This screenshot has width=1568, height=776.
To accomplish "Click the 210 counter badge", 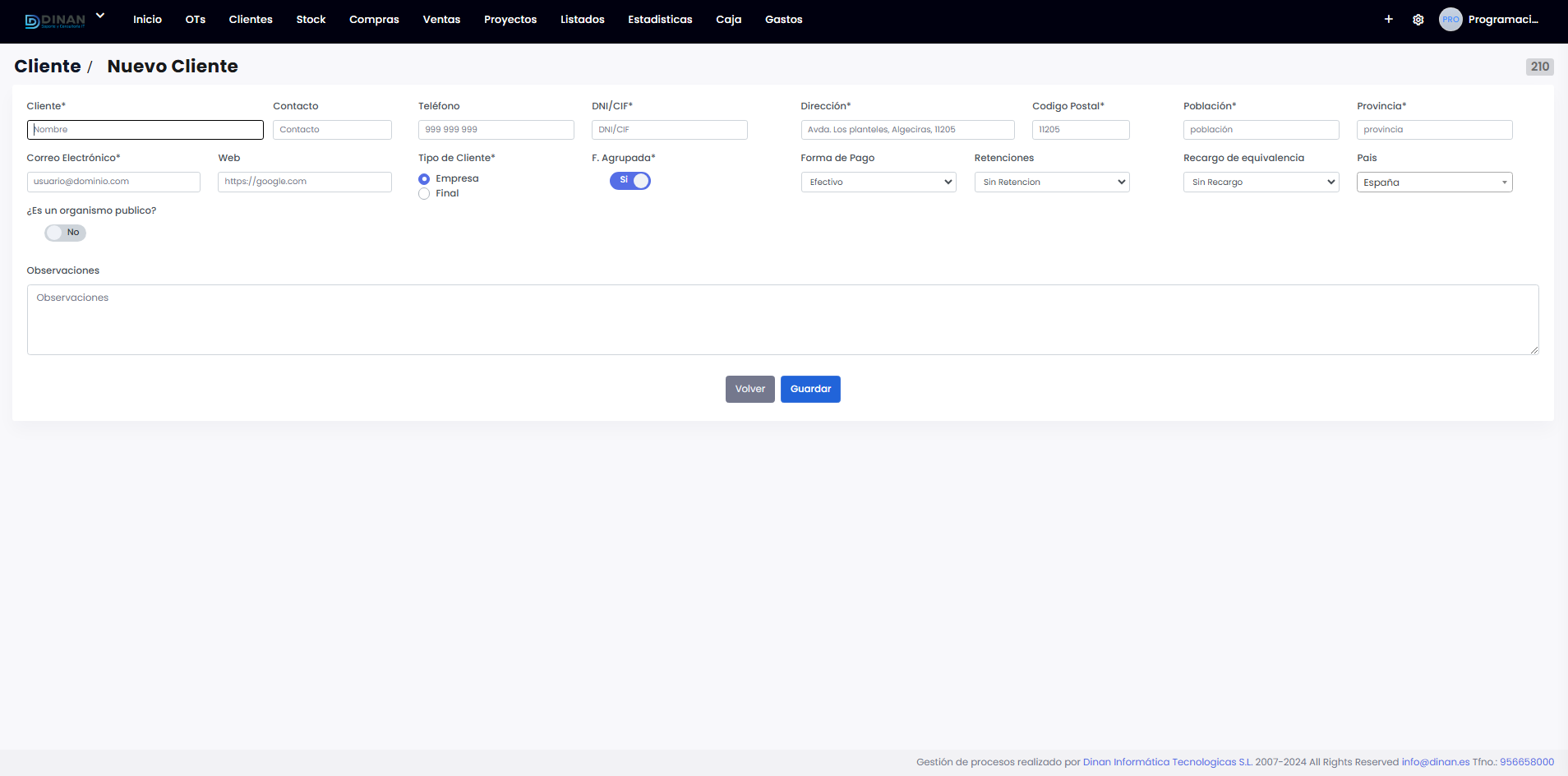I will (x=1539, y=67).
